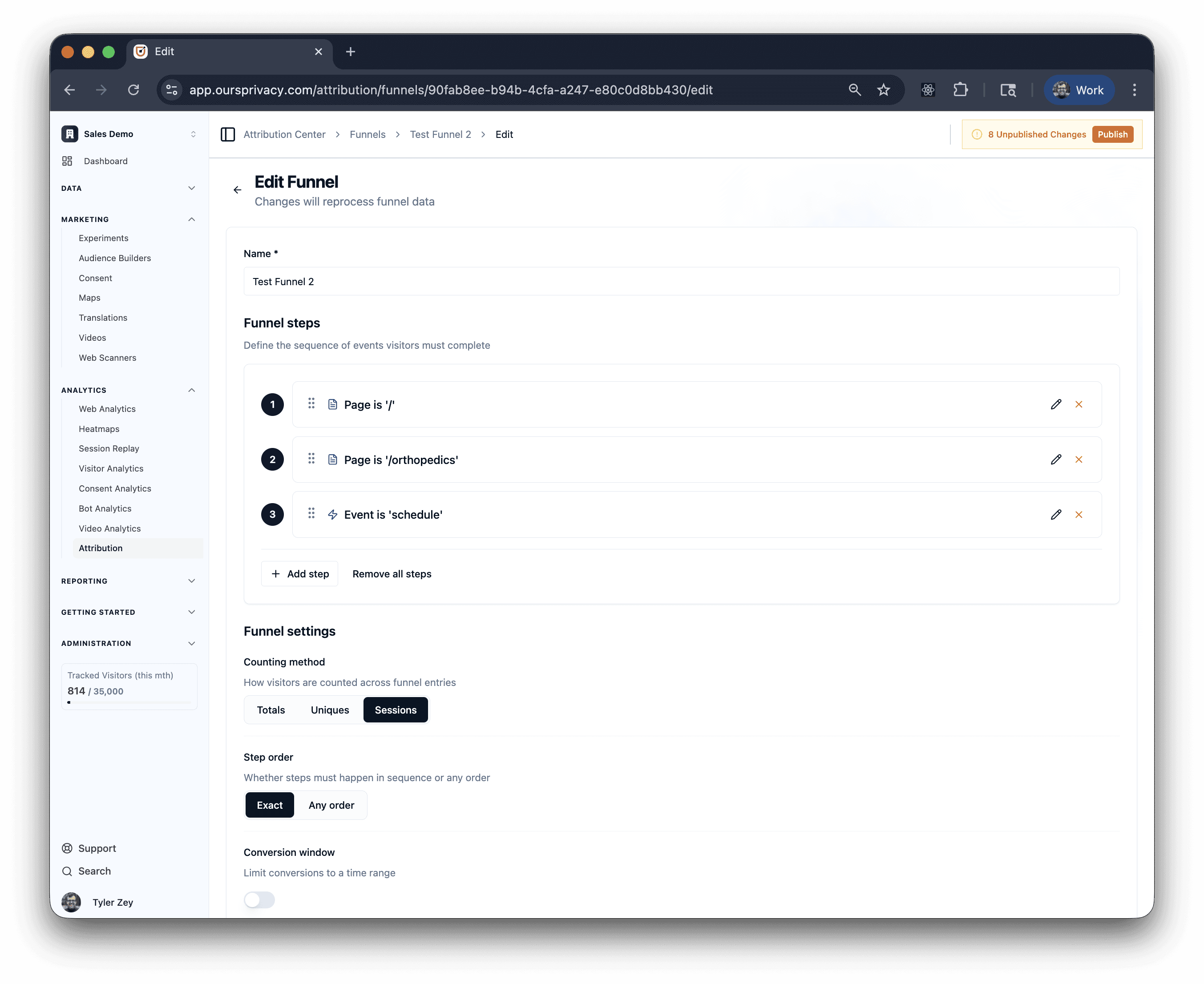1204x984 pixels.
Task: Bookmark page with the star icon
Action: (883, 90)
